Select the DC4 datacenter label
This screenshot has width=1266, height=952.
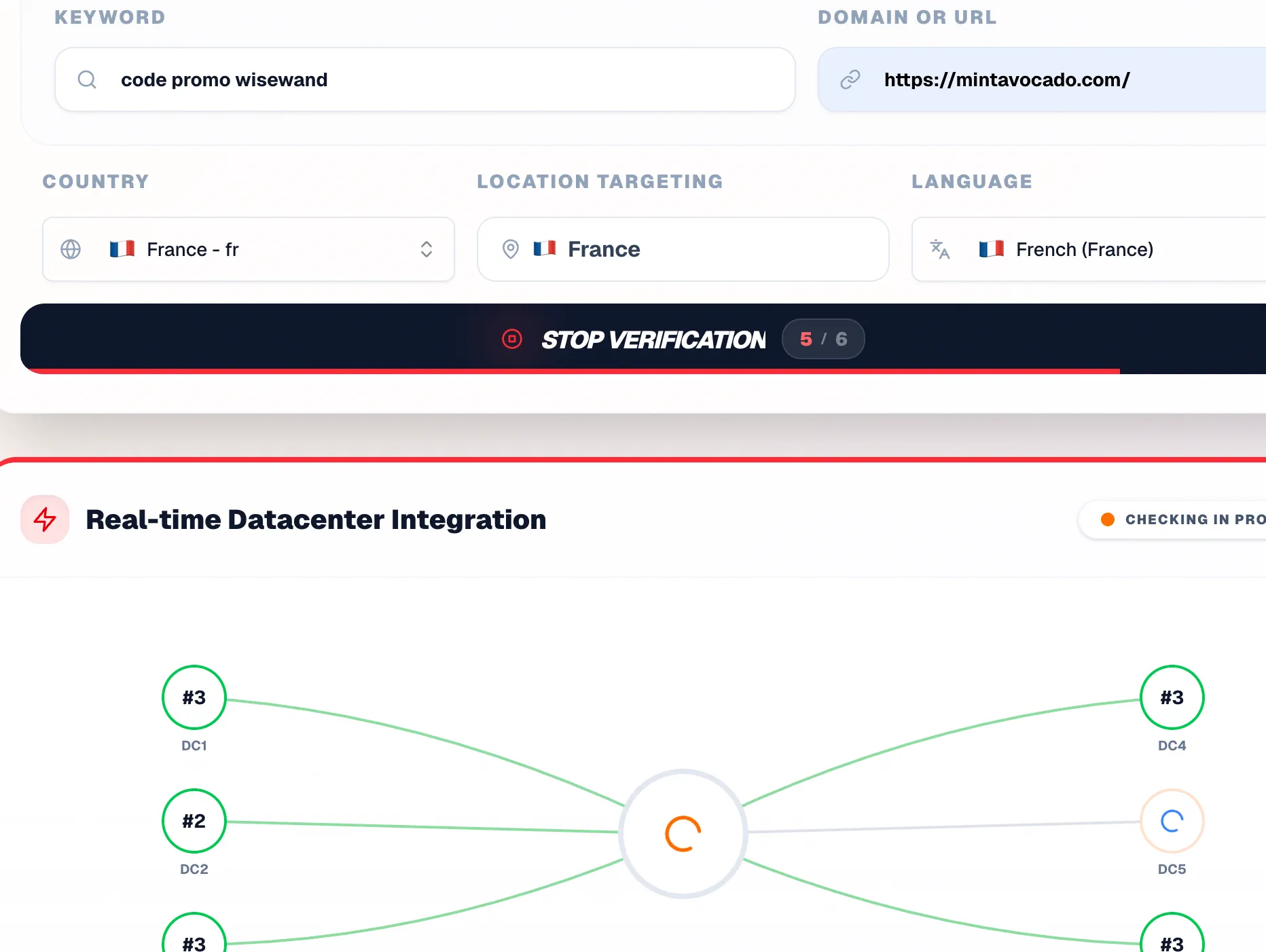click(x=1172, y=745)
